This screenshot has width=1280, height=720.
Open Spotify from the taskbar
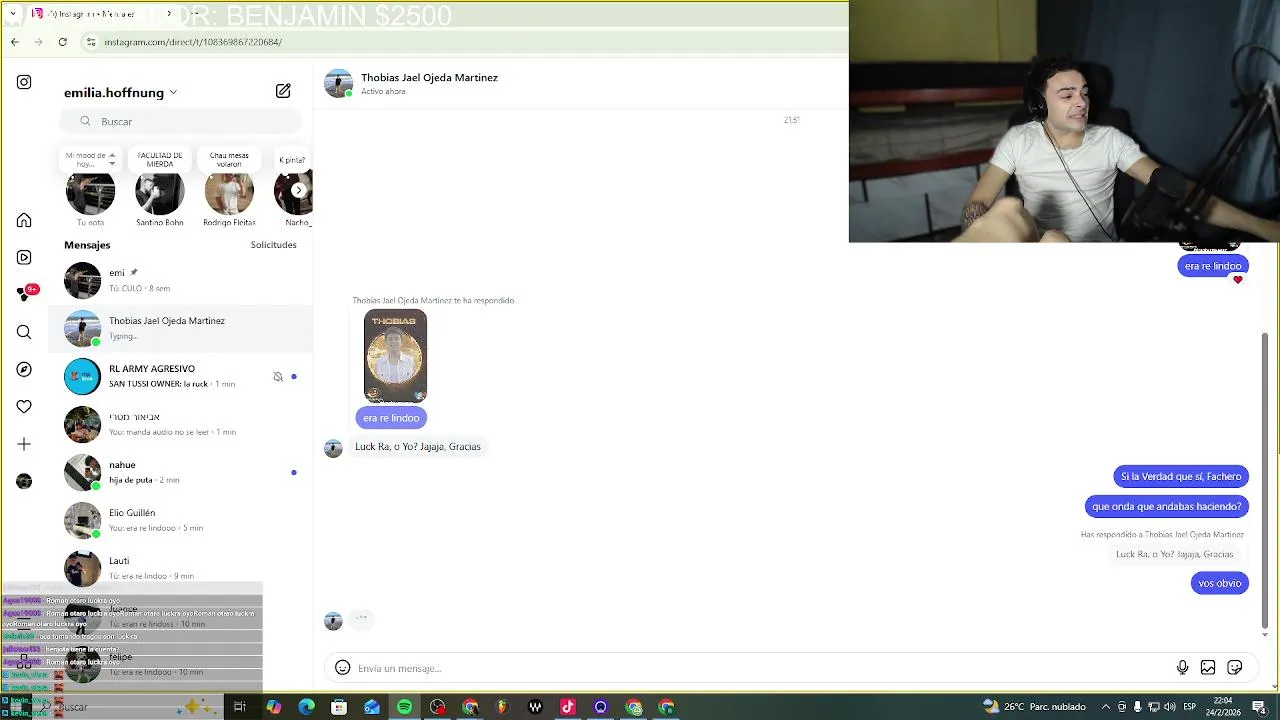click(x=404, y=707)
